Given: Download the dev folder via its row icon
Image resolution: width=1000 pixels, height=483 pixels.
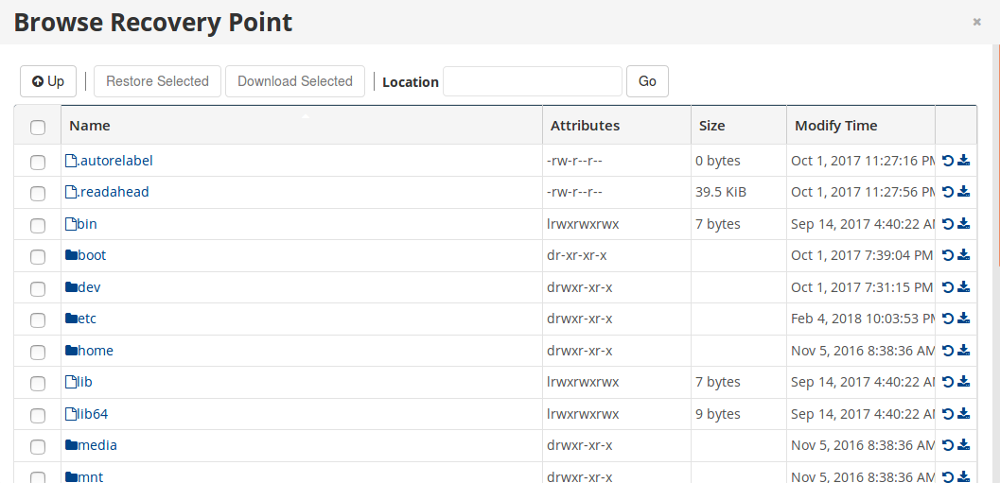Looking at the screenshot, I should [964, 287].
